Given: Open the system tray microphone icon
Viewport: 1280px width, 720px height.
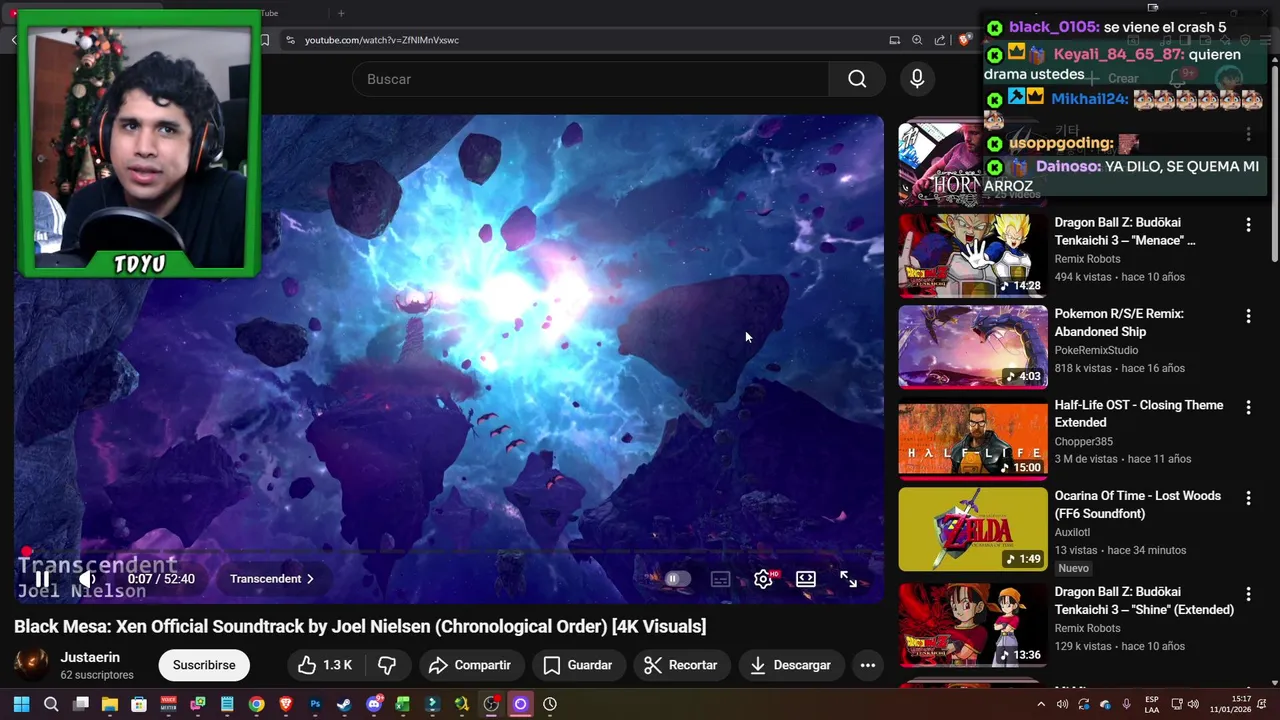Looking at the screenshot, I should (x=1127, y=704).
